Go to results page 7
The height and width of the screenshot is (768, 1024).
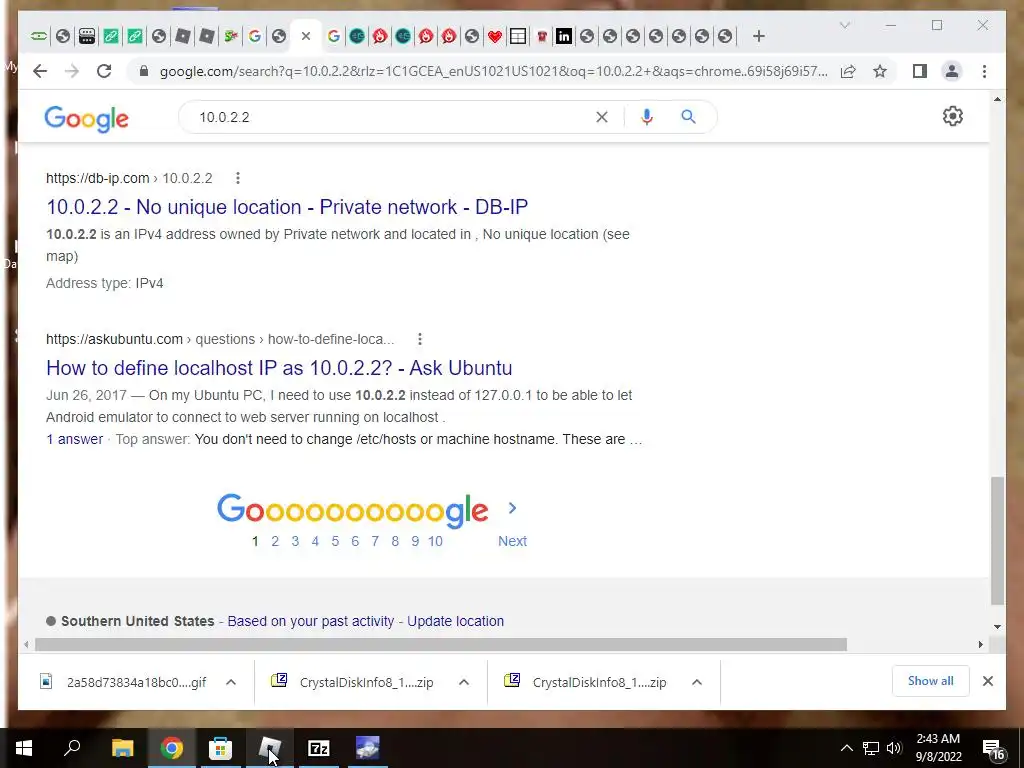375,541
